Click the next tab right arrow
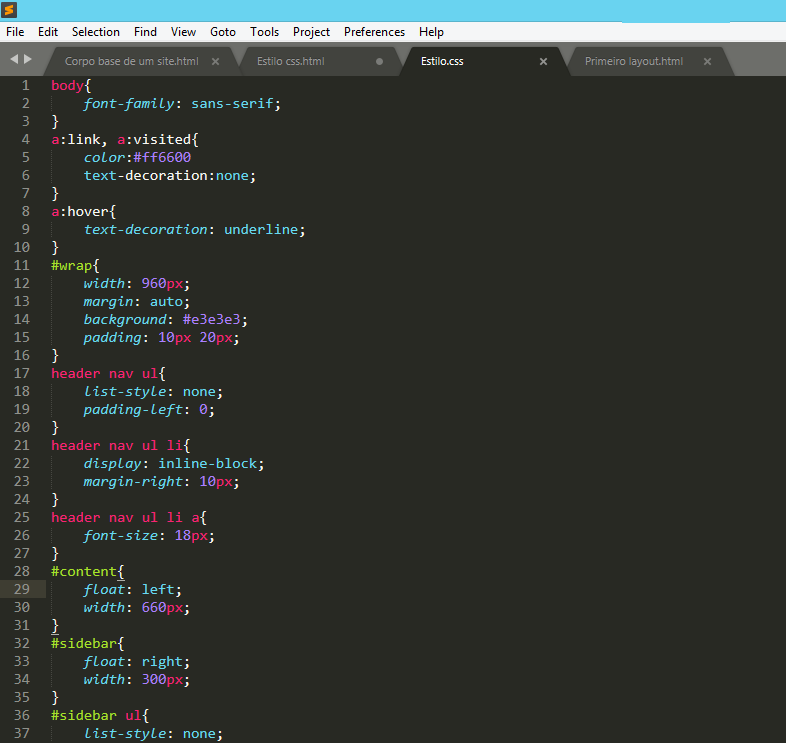The height and width of the screenshot is (743, 786). pyautogui.click(x=28, y=60)
